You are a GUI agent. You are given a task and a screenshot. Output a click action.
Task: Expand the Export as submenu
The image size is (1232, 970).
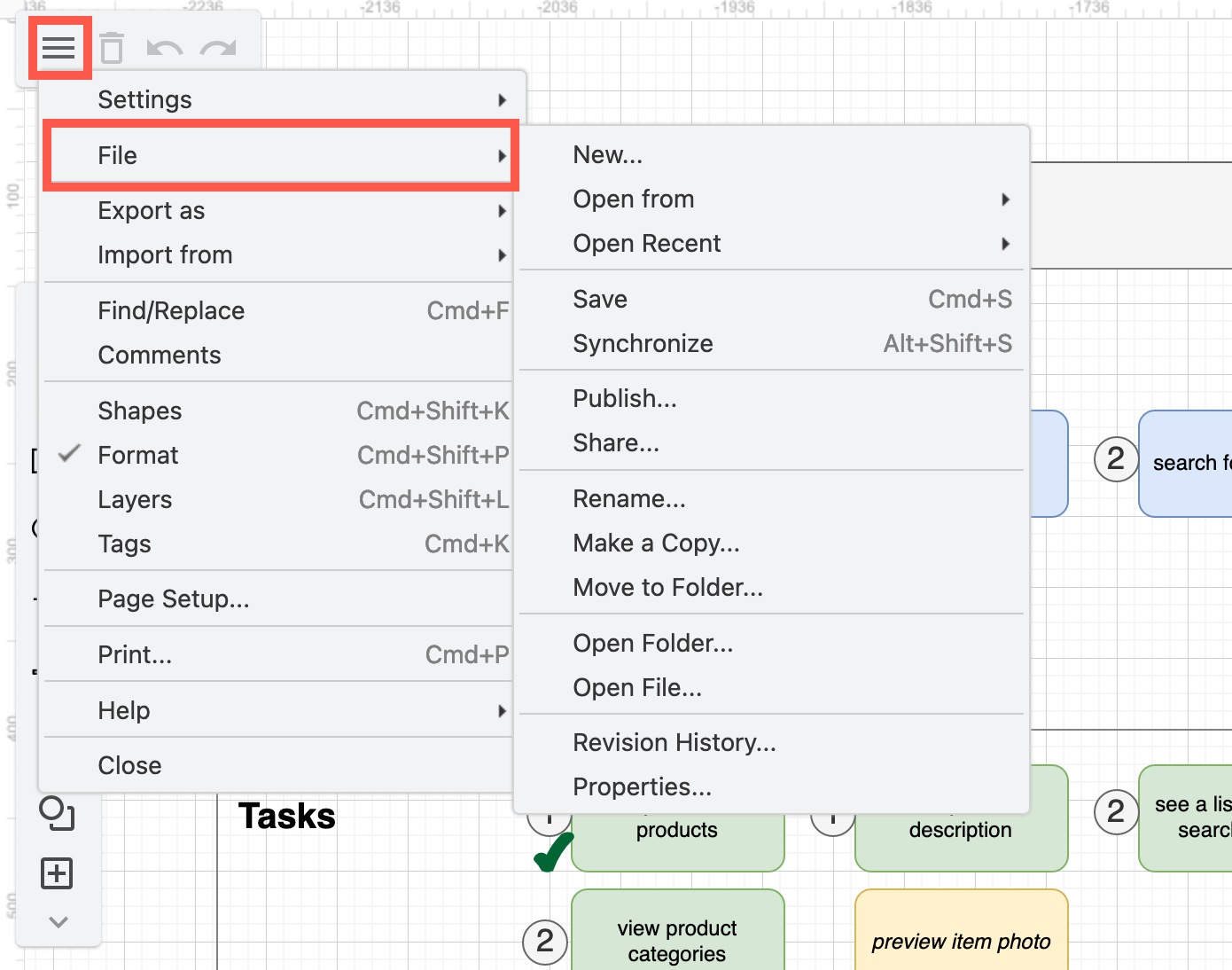point(503,211)
